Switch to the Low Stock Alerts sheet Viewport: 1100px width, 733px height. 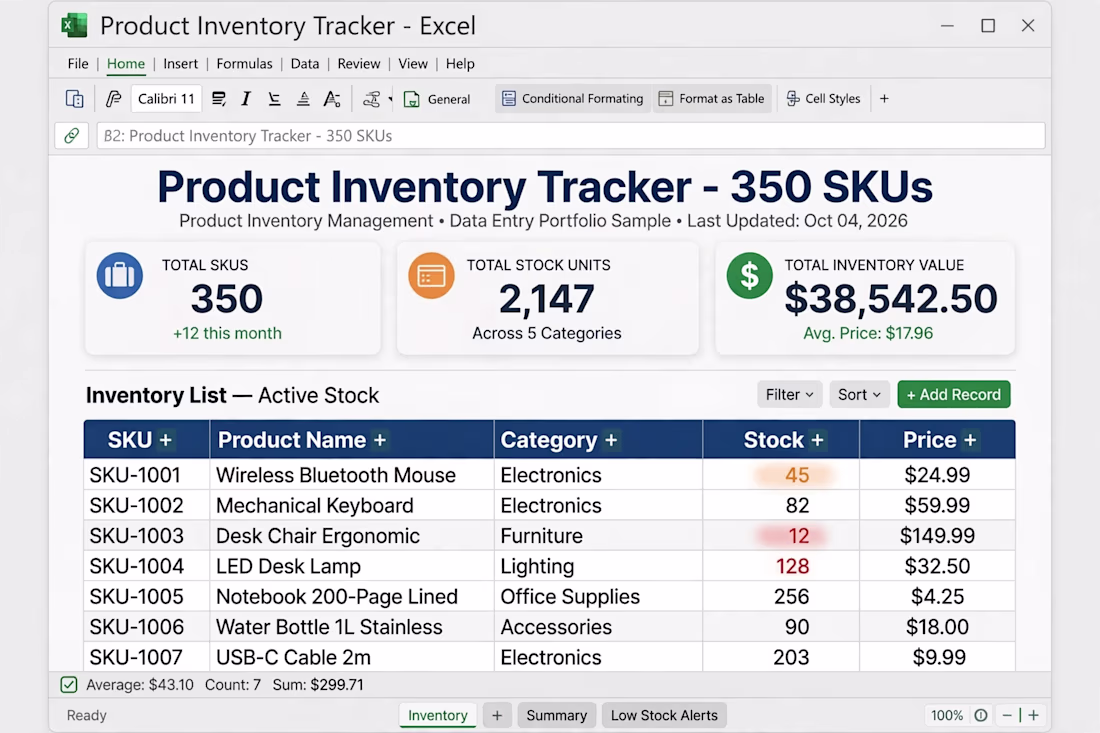click(664, 715)
